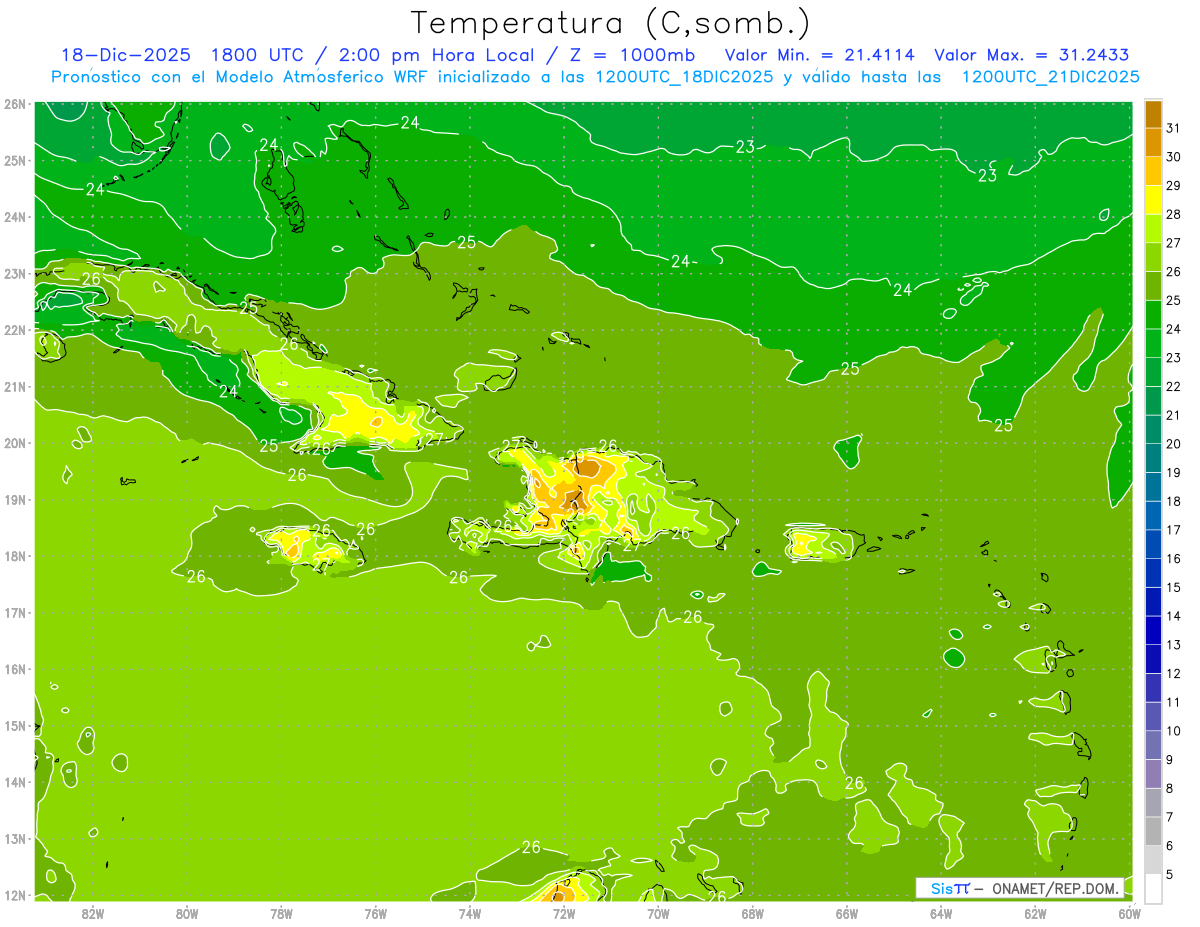Screen dimensions: 1200x927
Task: Click the '20N' latitude axis label
Action: tap(15, 443)
